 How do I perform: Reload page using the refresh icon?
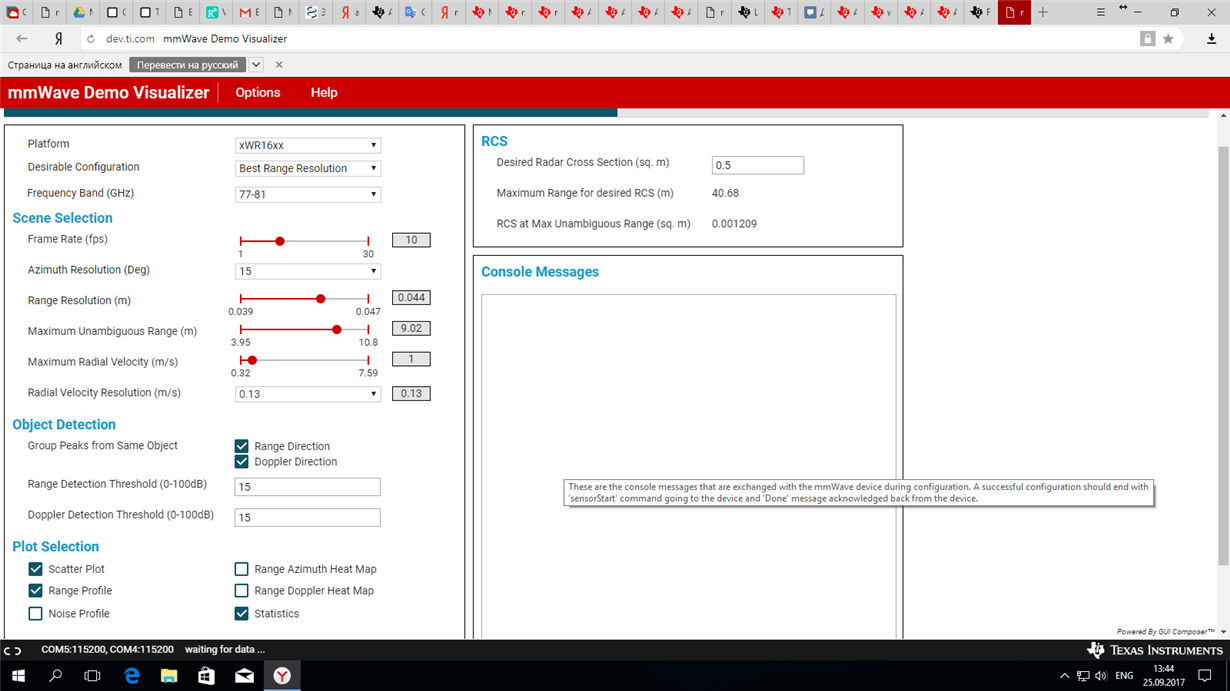[91, 39]
